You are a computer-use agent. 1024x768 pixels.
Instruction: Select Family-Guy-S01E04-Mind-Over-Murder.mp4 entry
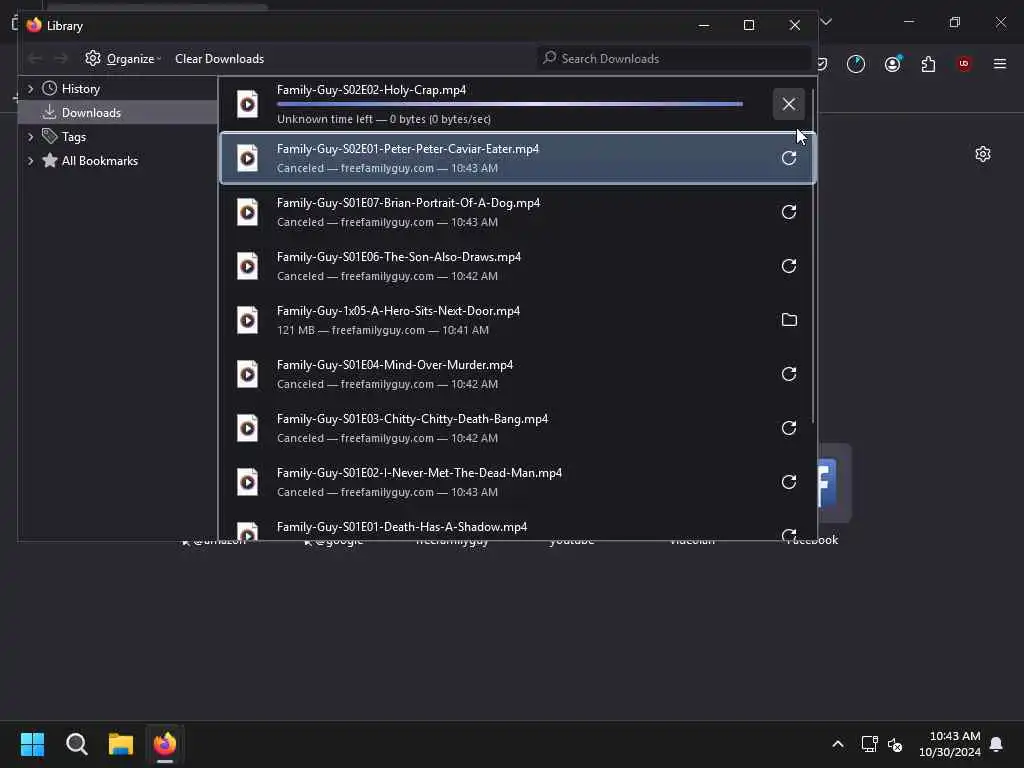pyautogui.click(x=517, y=374)
